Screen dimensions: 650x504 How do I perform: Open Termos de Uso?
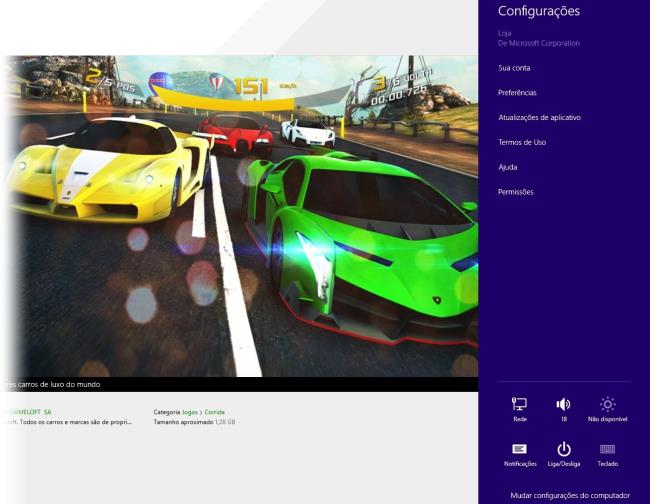[522, 142]
